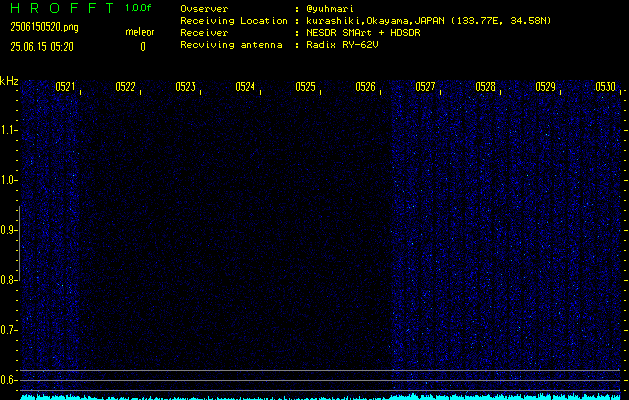This screenshot has height=400, width=629.
Task: Click the 1.0 kHz axis value
Action: click(x=7, y=180)
